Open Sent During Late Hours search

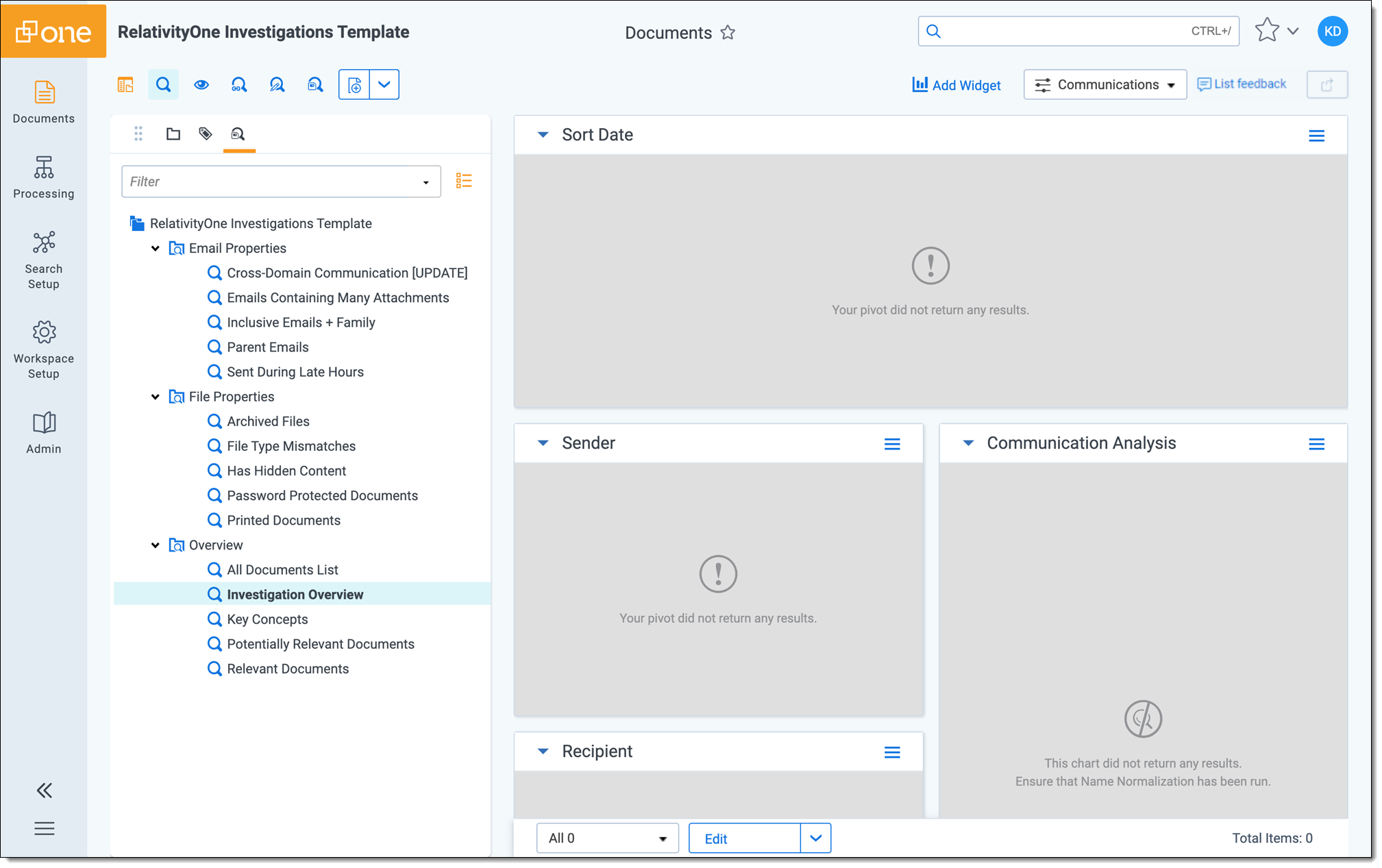(x=295, y=372)
